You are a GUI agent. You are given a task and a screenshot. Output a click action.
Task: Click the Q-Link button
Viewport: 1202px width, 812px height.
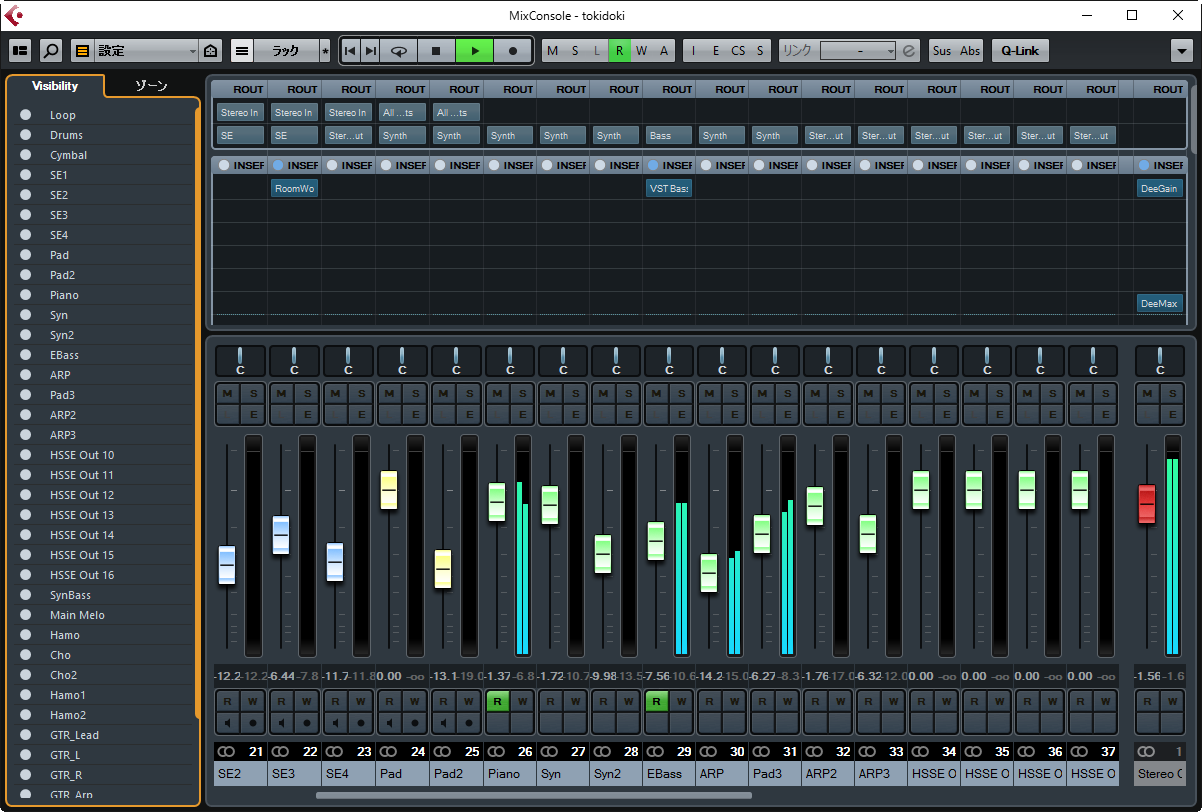(x=1019, y=51)
